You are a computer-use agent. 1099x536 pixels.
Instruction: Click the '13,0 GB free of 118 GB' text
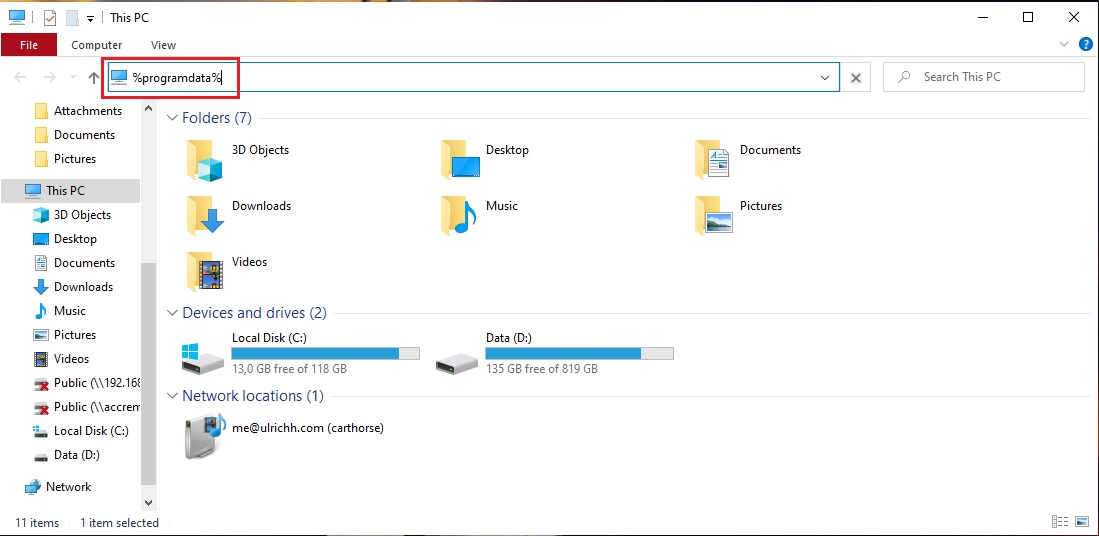point(289,369)
